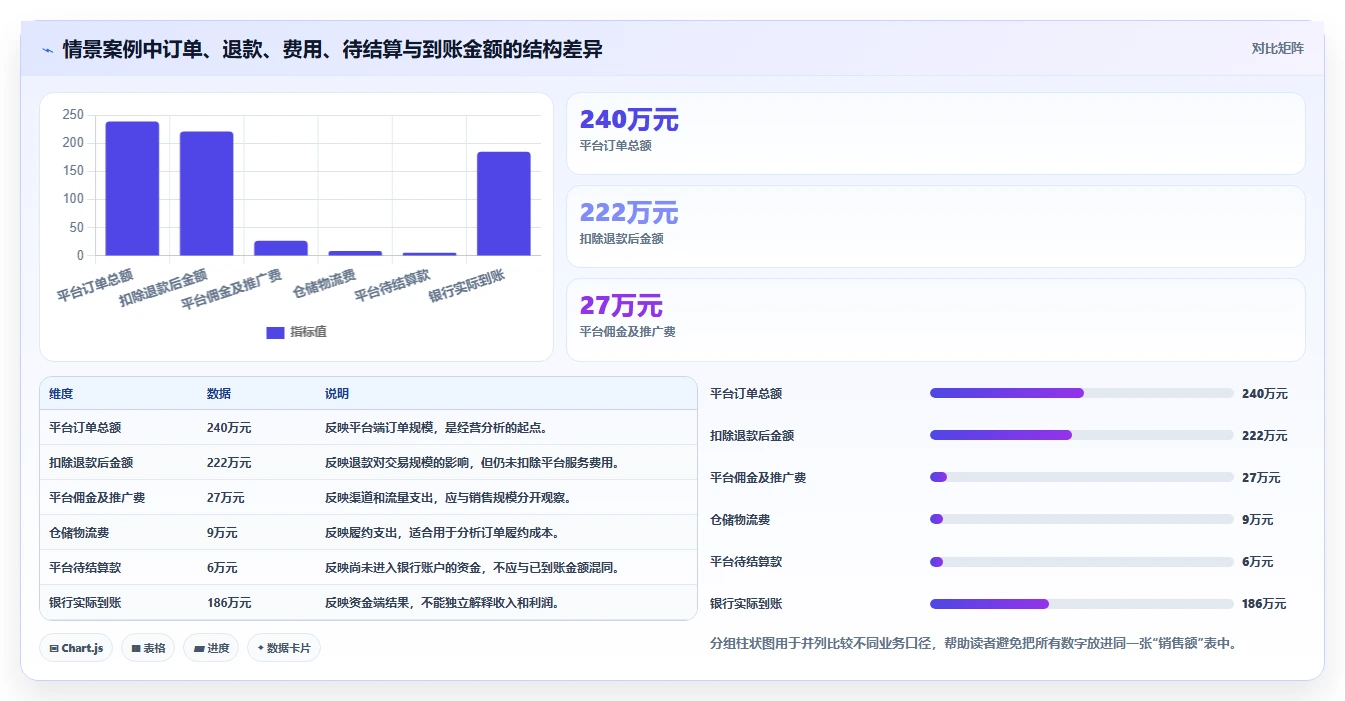The height and width of the screenshot is (701, 1345).
Task: Click the Chart.js tag icon chip
Action: [x=77, y=648]
